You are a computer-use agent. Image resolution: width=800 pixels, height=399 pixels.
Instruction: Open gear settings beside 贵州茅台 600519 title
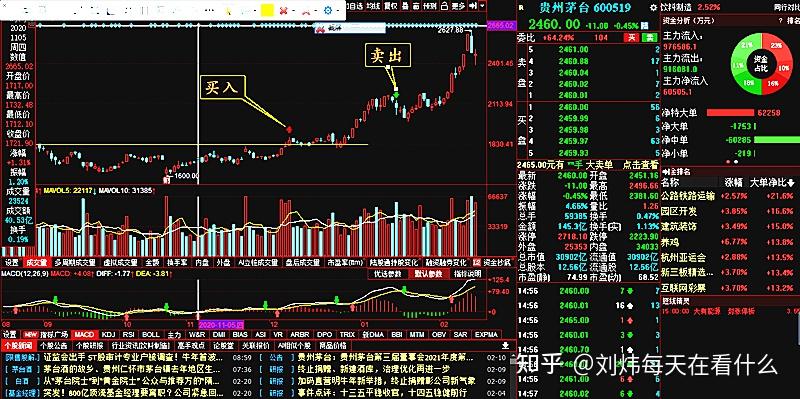pos(653,8)
